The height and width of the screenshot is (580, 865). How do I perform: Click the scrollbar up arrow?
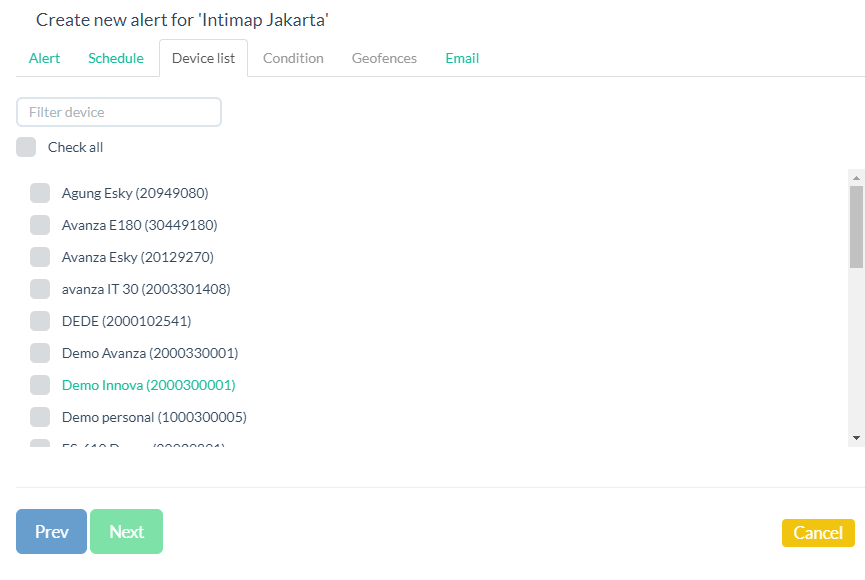[856, 178]
